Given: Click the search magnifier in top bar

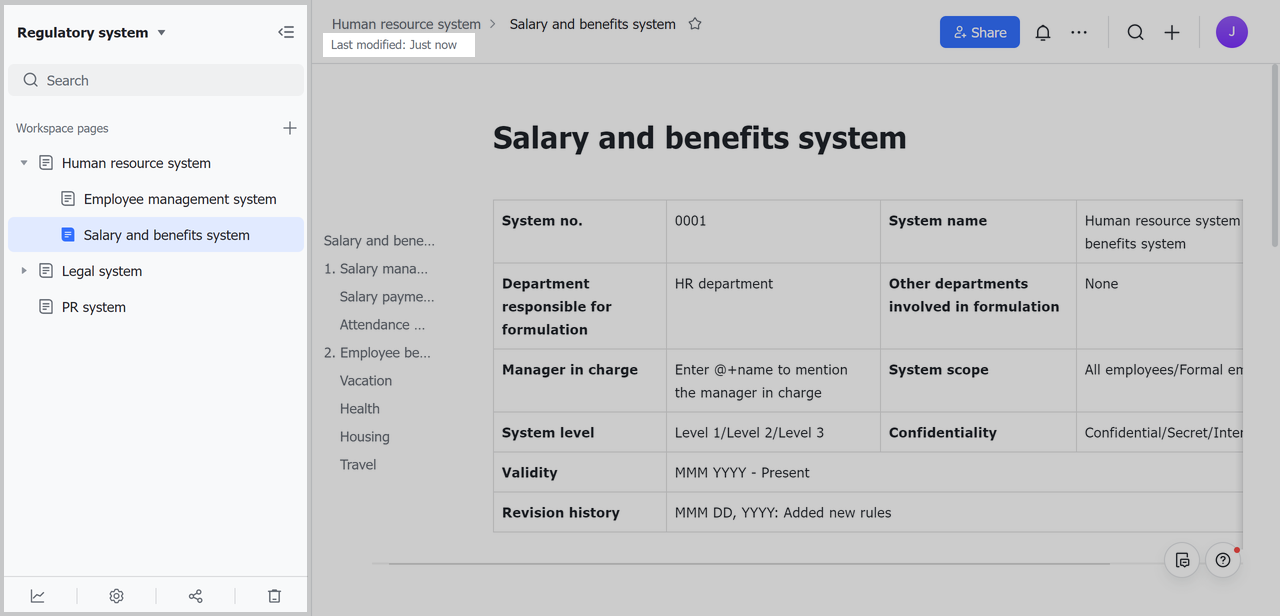Looking at the screenshot, I should click(1135, 32).
